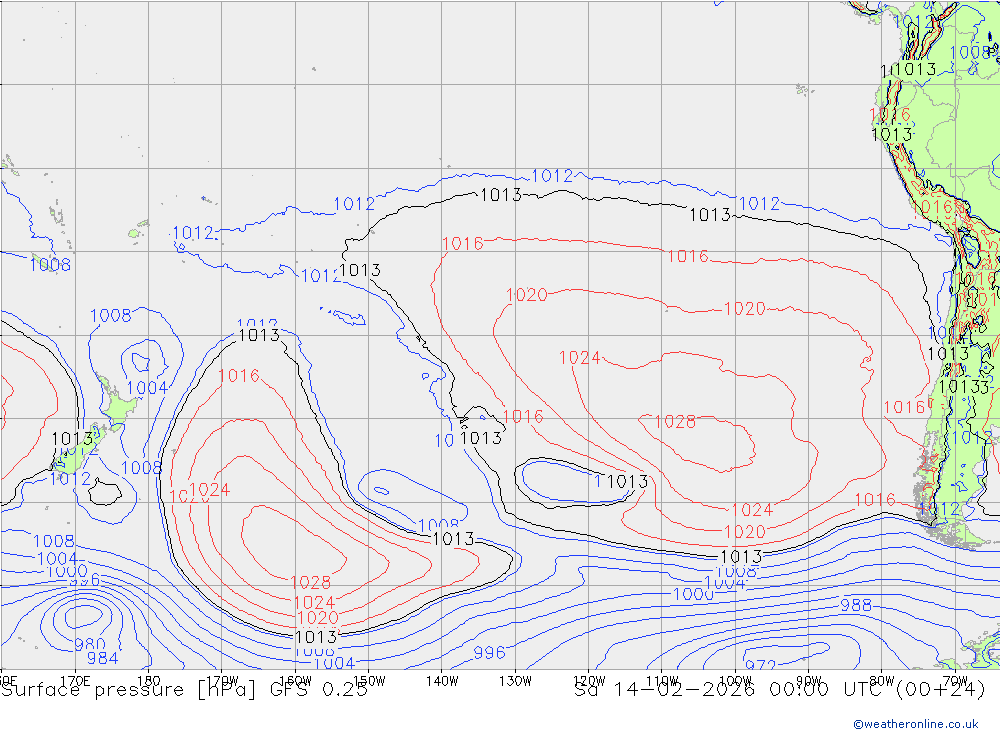
Task: Click the blue 972 isobar label
Action: pos(760,665)
